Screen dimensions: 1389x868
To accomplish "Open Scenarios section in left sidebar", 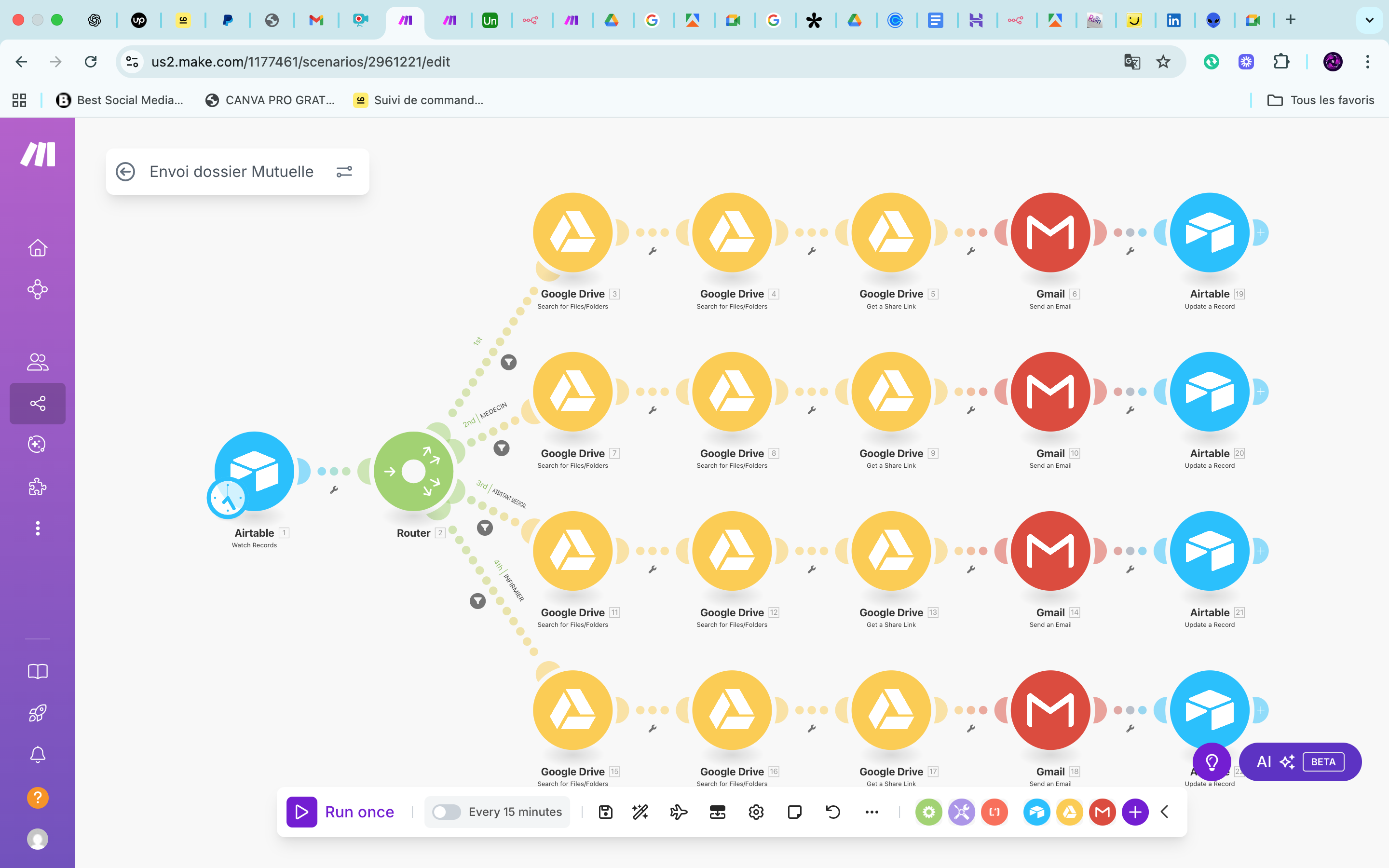I will coord(38,404).
